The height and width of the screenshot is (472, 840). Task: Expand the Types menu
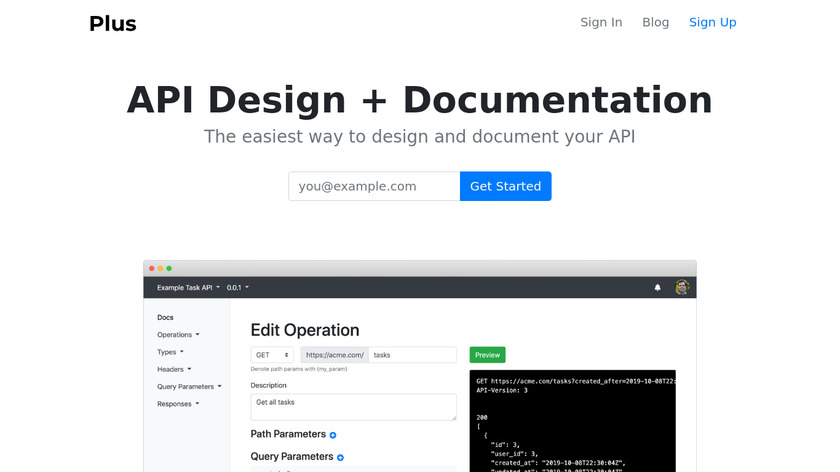pyautogui.click(x=170, y=352)
